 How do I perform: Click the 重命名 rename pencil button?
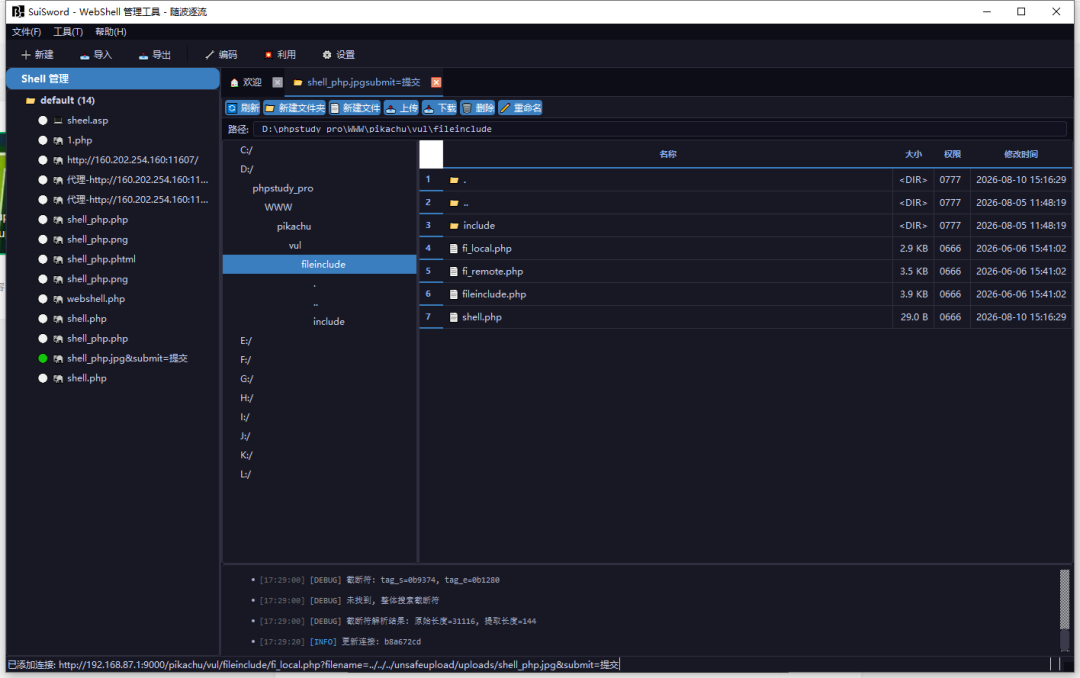coord(520,108)
